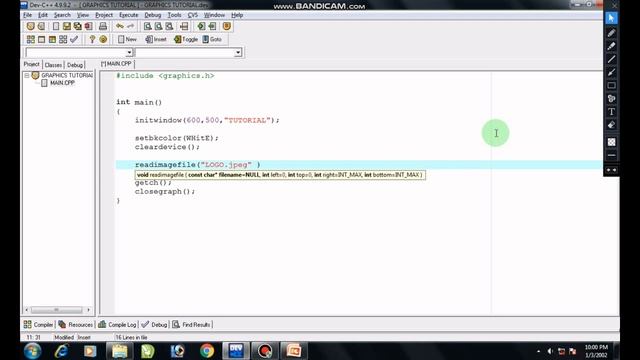Remove file from project via green icon
This screenshot has height=360, width=640.
(212, 27)
